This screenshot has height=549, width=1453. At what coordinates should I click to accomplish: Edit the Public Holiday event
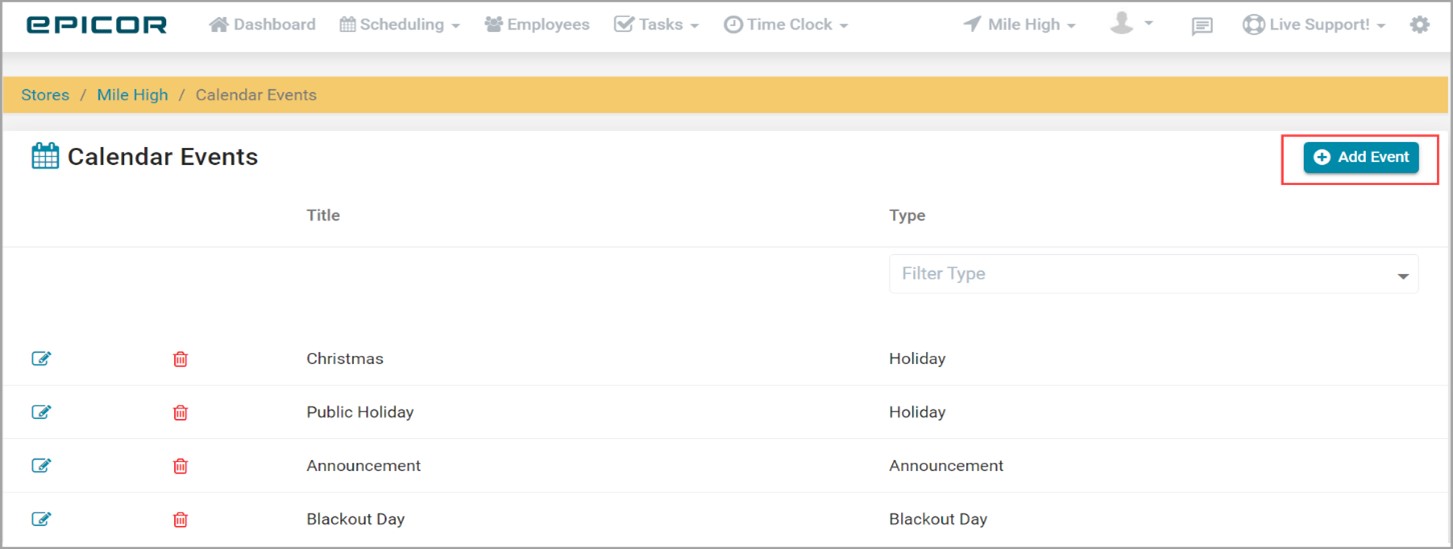[x=41, y=412]
